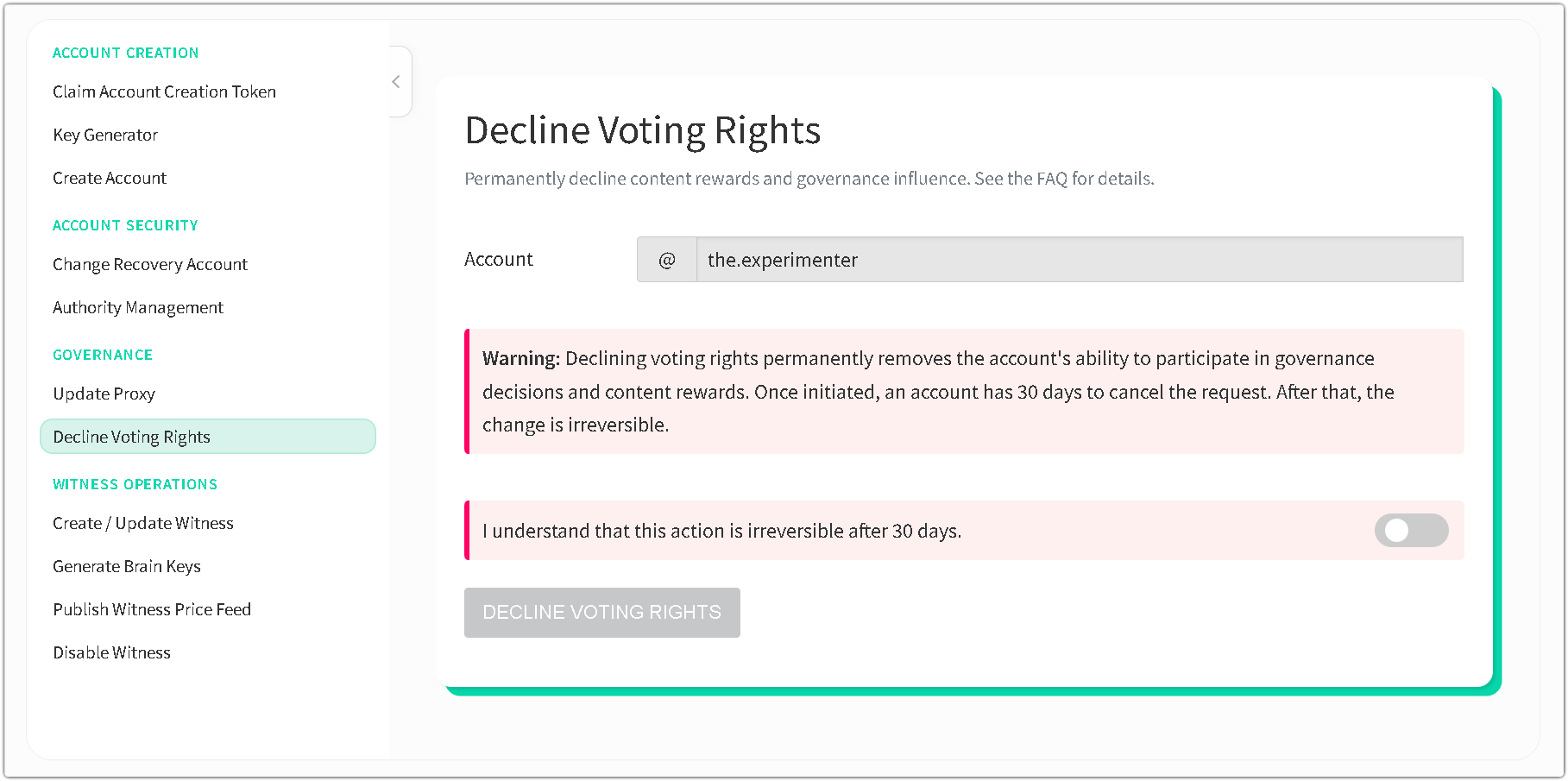This screenshot has height=781, width=1568.
Task: Go to Key Generator
Action: pos(105,135)
